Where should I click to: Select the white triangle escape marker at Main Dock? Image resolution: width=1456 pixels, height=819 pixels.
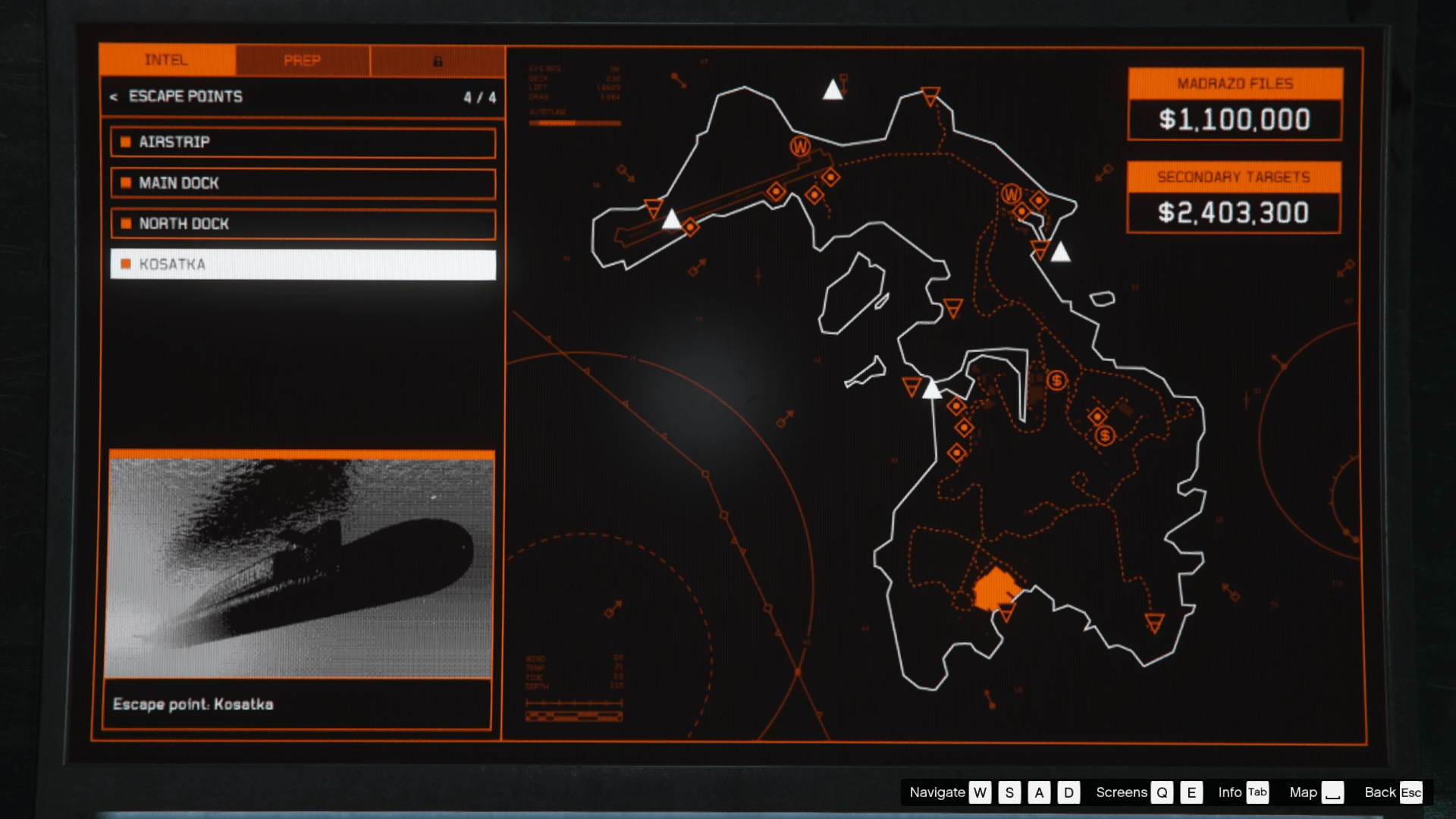click(932, 389)
